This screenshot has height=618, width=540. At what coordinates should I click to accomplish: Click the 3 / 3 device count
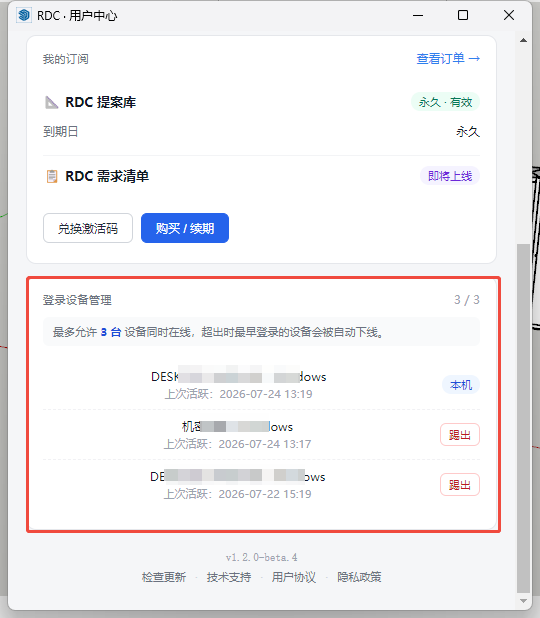pos(467,300)
